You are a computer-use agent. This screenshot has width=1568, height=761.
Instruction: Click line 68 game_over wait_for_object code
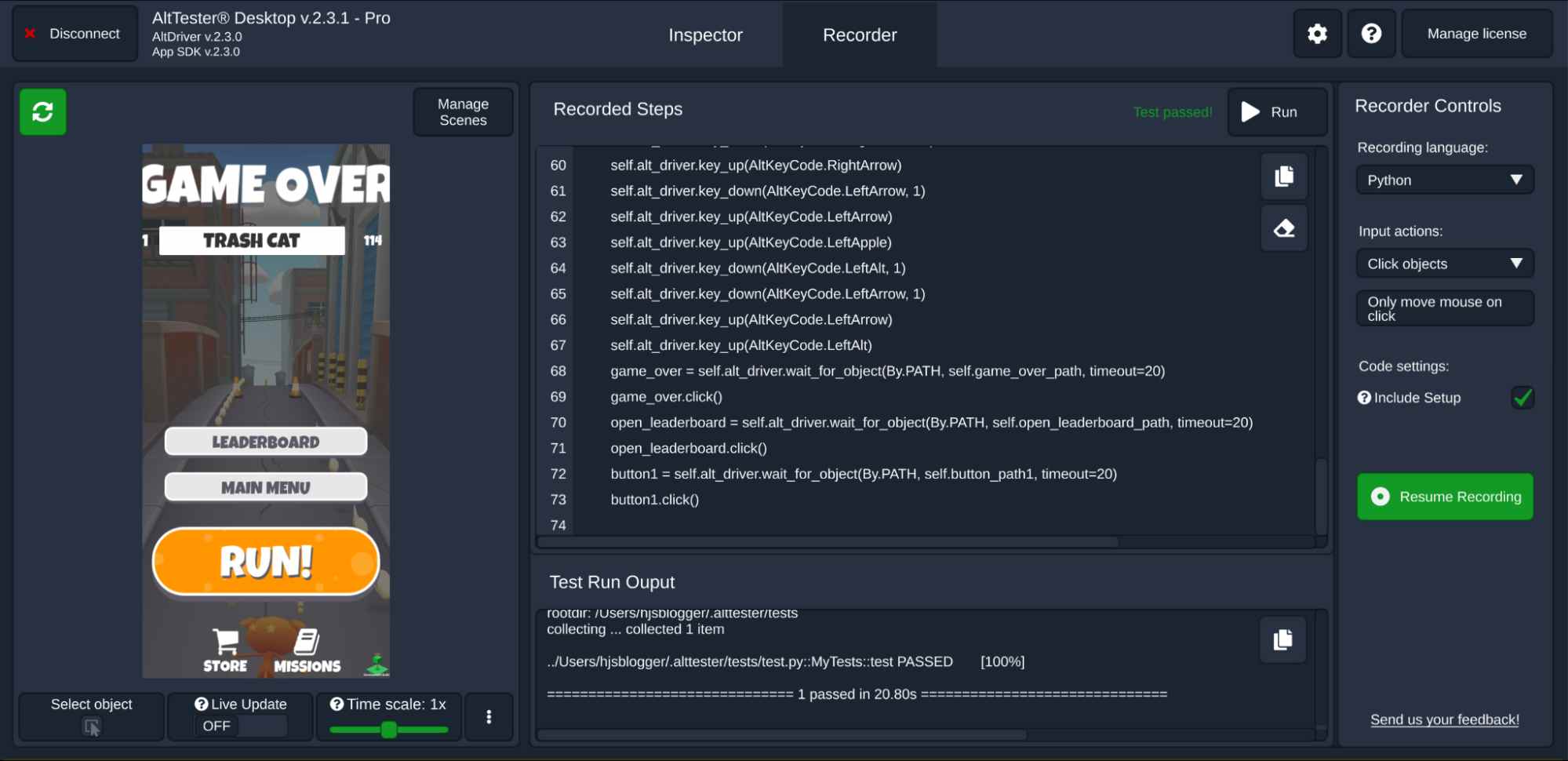pos(887,371)
